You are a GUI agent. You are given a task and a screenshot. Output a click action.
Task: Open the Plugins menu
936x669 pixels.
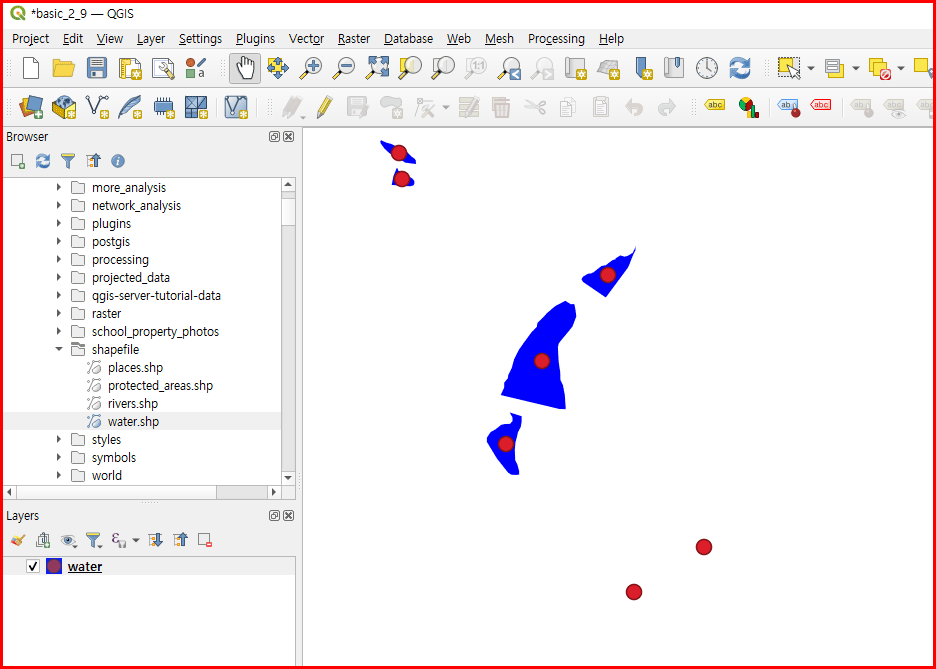click(255, 39)
